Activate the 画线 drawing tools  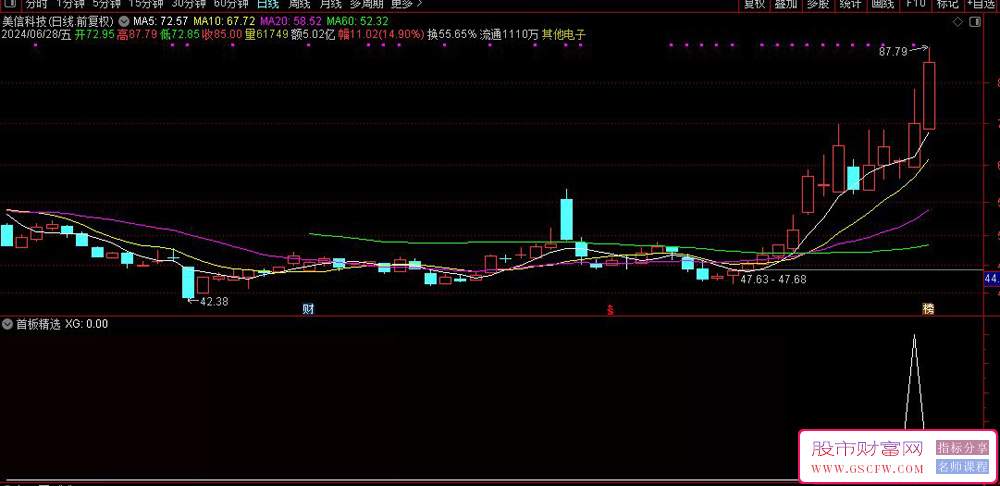click(883, 4)
